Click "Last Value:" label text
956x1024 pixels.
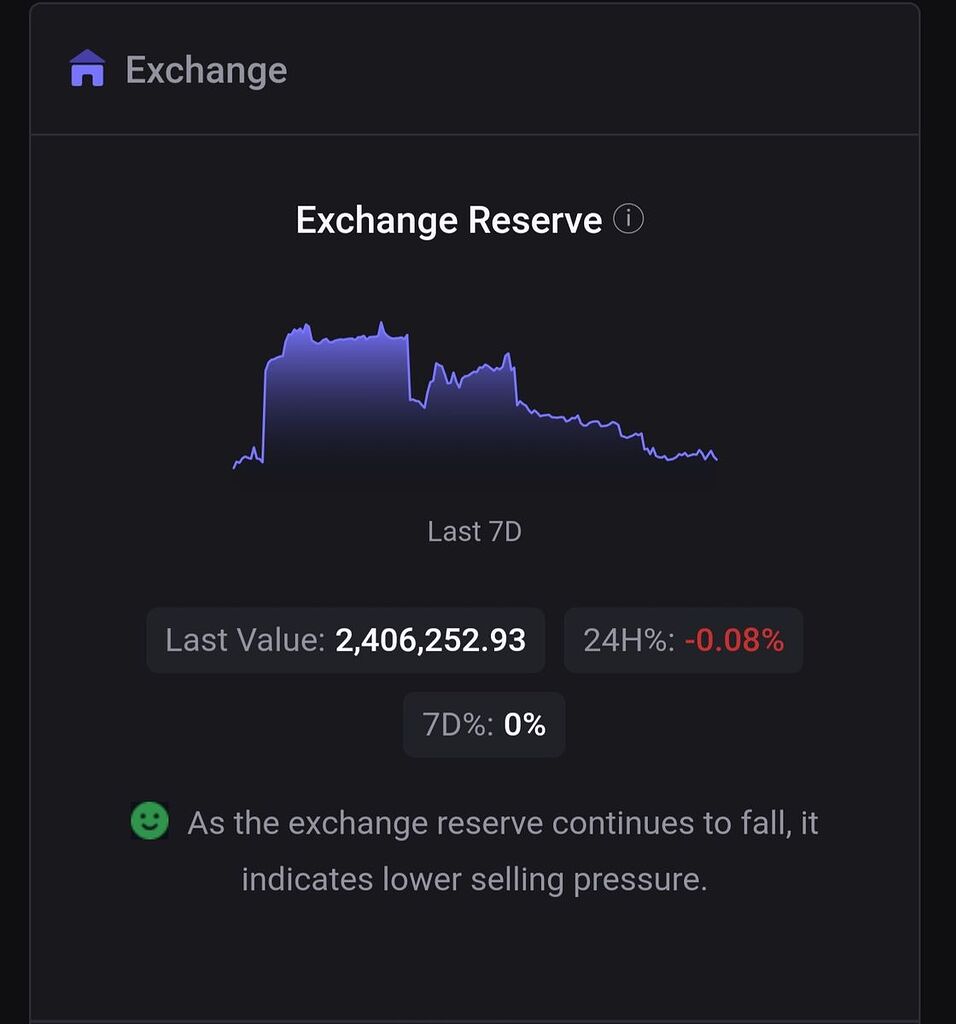[x=245, y=640]
